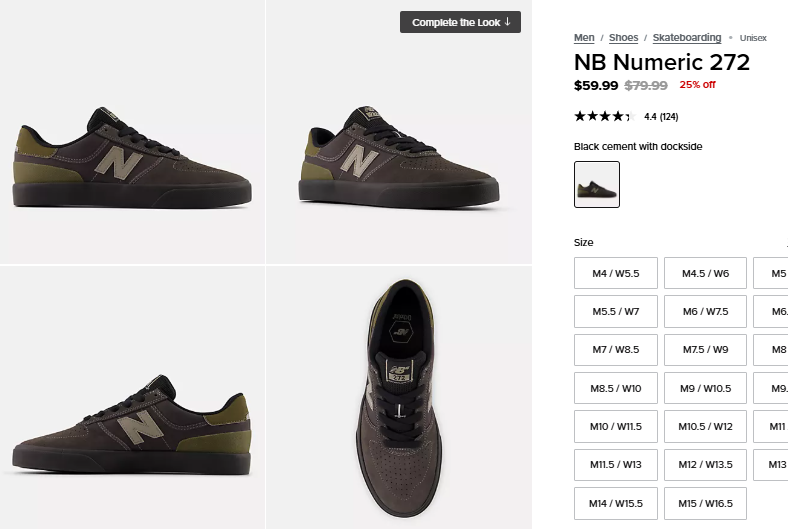Open the Skateboarding category link

pyautogui.click(x=687, y=38)
